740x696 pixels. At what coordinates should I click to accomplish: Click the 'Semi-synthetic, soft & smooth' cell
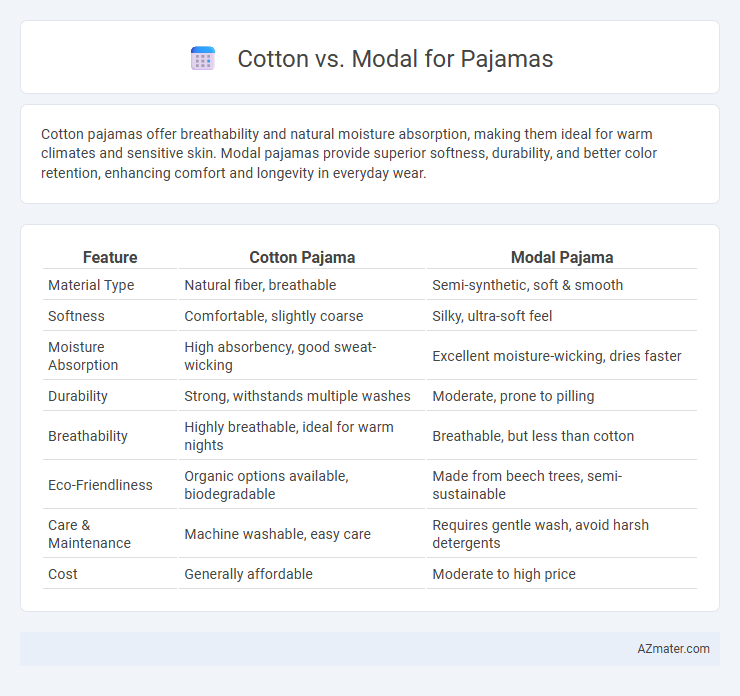pyautogui.click(x=528, y=285)
